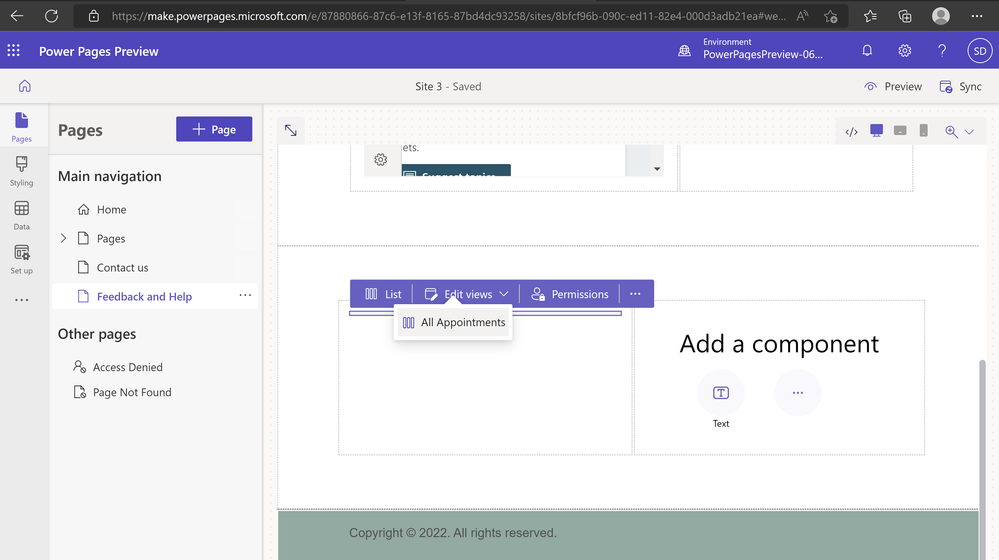
Task: Reload the browser page
Action: click(52, 16)
